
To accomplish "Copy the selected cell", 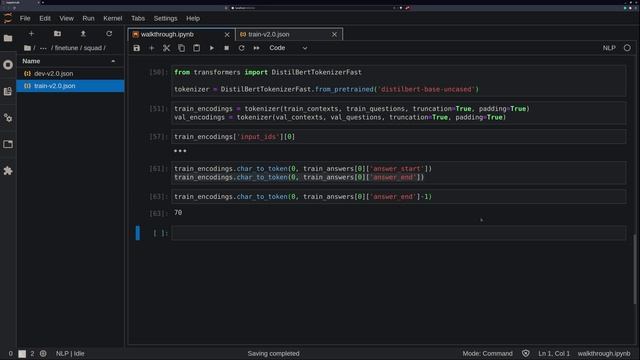I will (181, 48).
